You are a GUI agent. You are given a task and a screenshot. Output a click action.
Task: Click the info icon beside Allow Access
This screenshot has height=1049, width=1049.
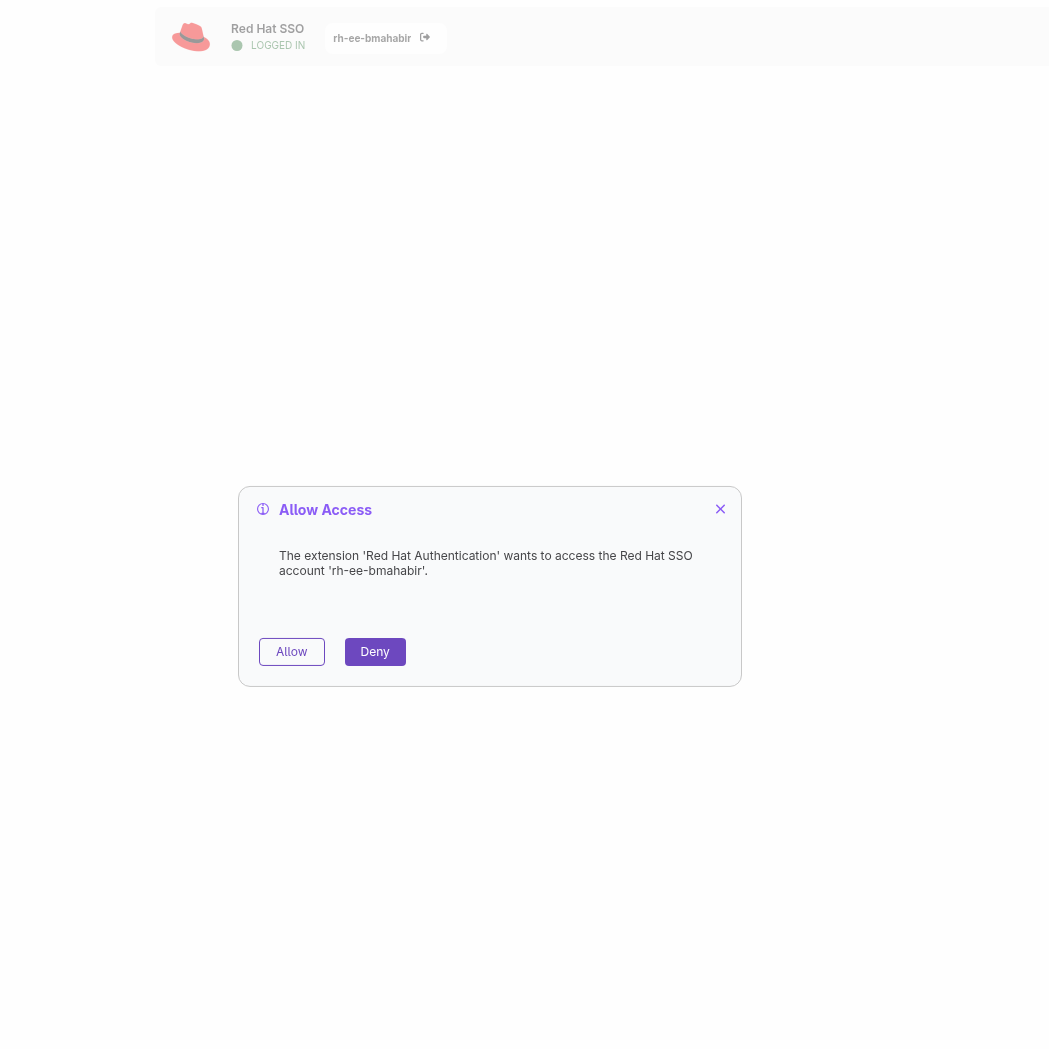pyautogui.click(x=263, y=509)
